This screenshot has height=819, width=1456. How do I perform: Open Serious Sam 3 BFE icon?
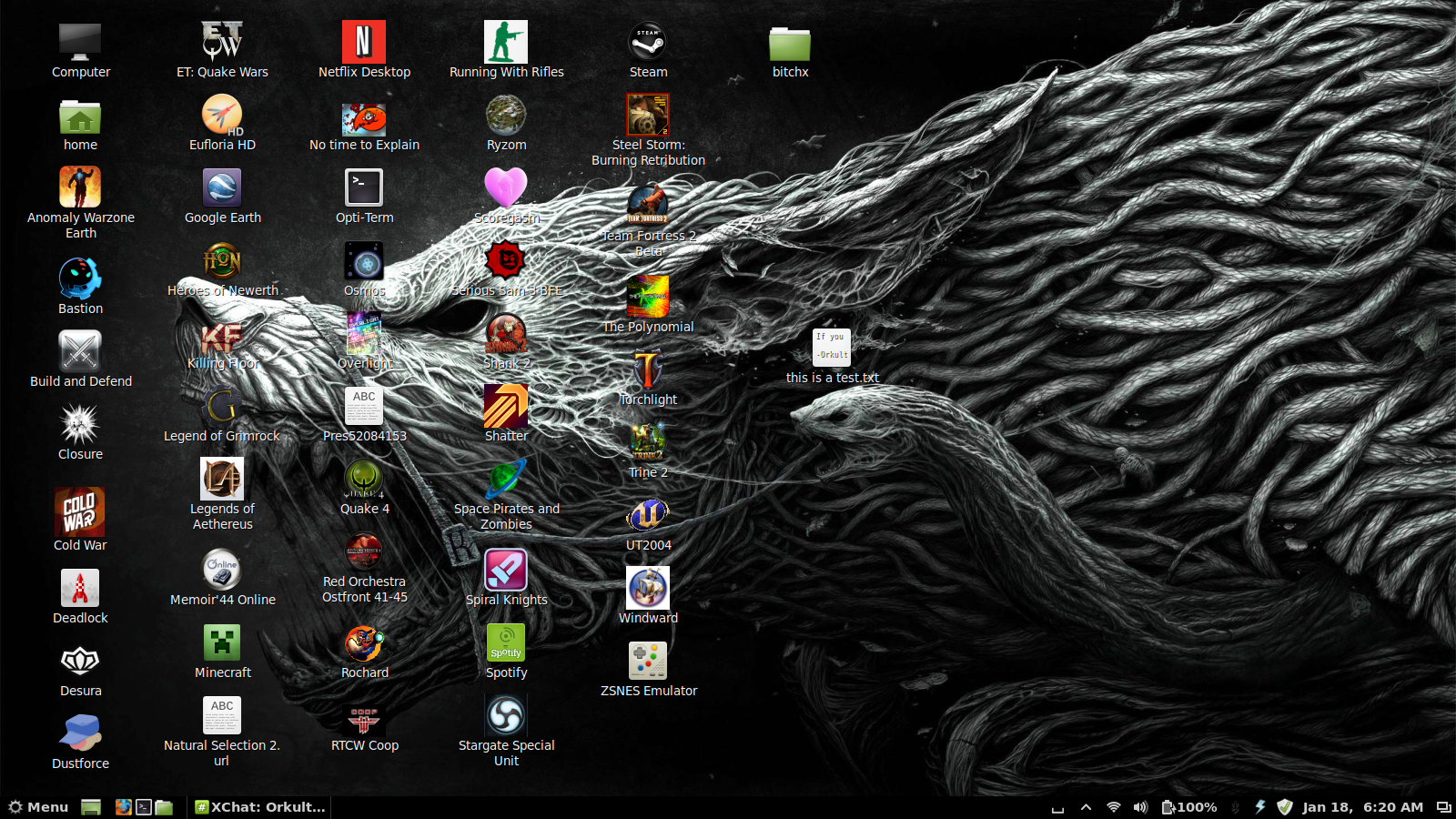click(x=506, y=260)
